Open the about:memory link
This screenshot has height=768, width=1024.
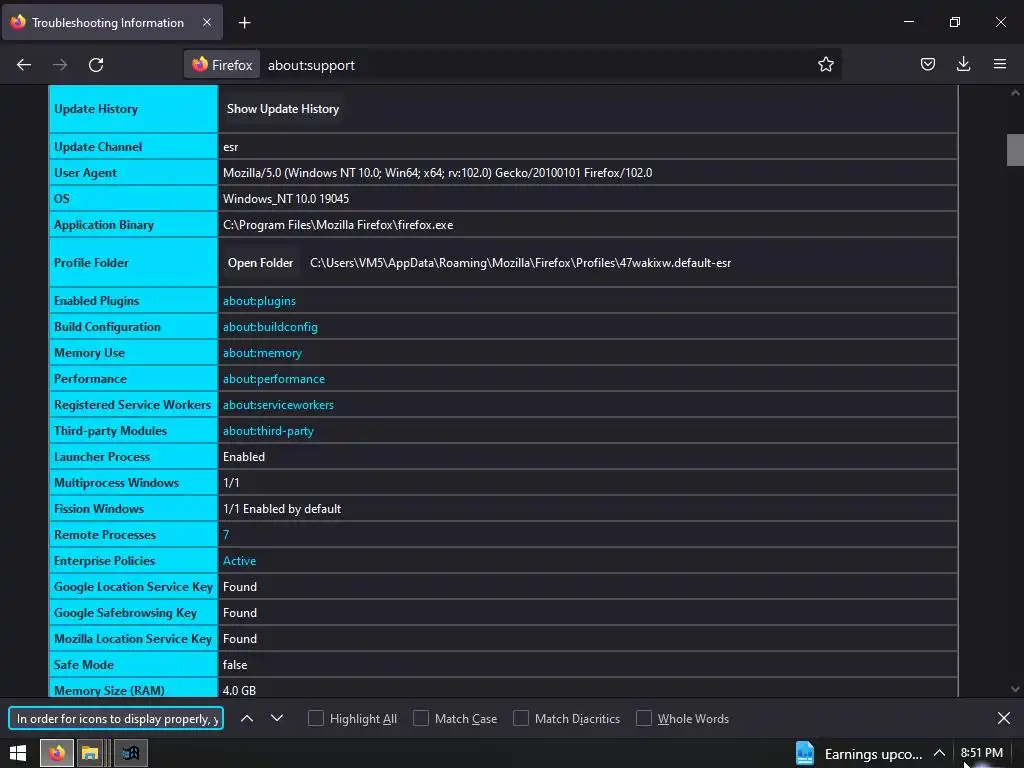263,353
